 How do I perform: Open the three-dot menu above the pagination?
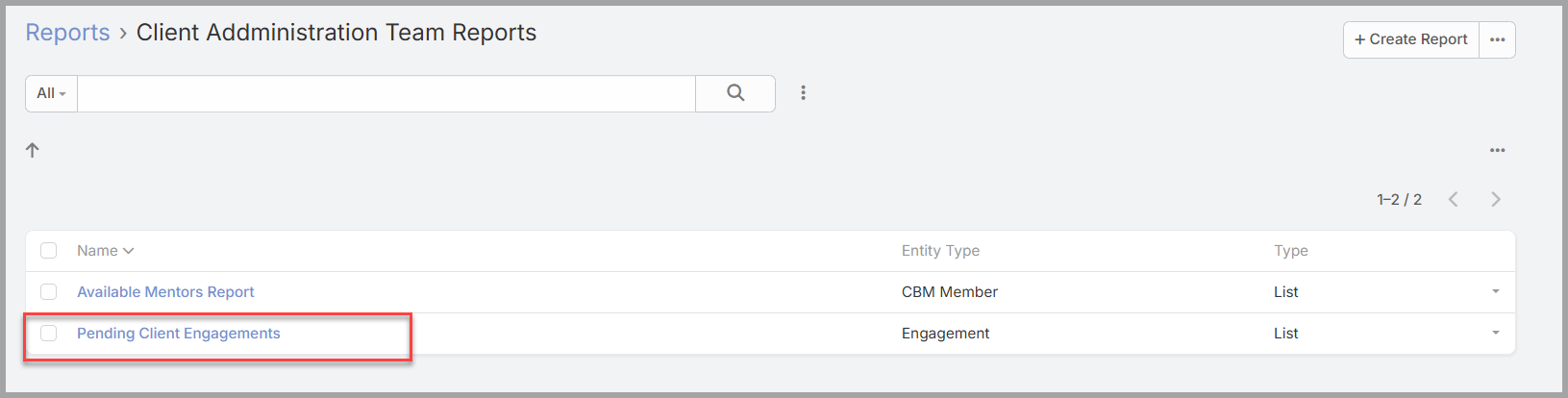pos(1497,150)
